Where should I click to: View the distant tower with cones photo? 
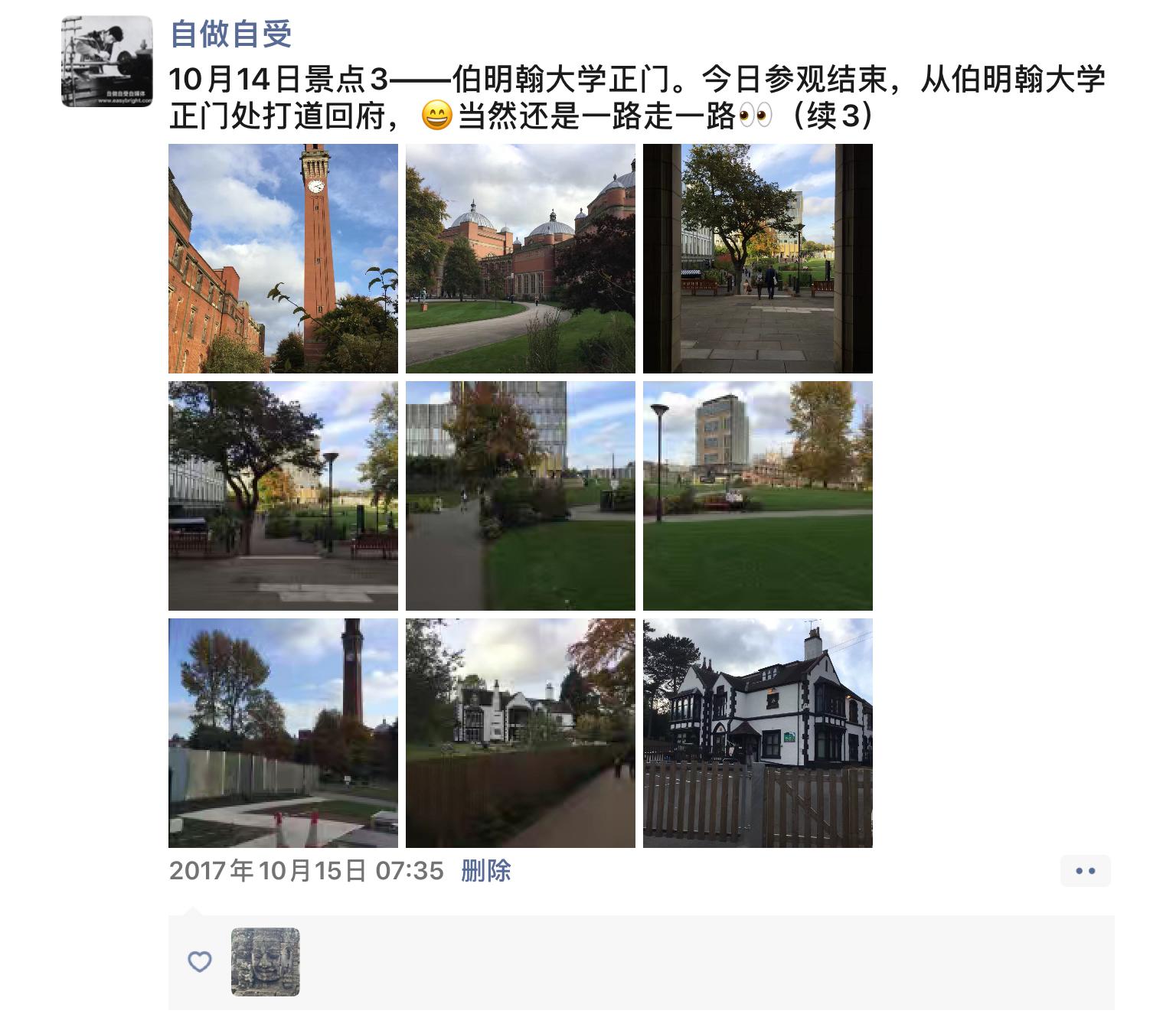[x=283, y=733]
